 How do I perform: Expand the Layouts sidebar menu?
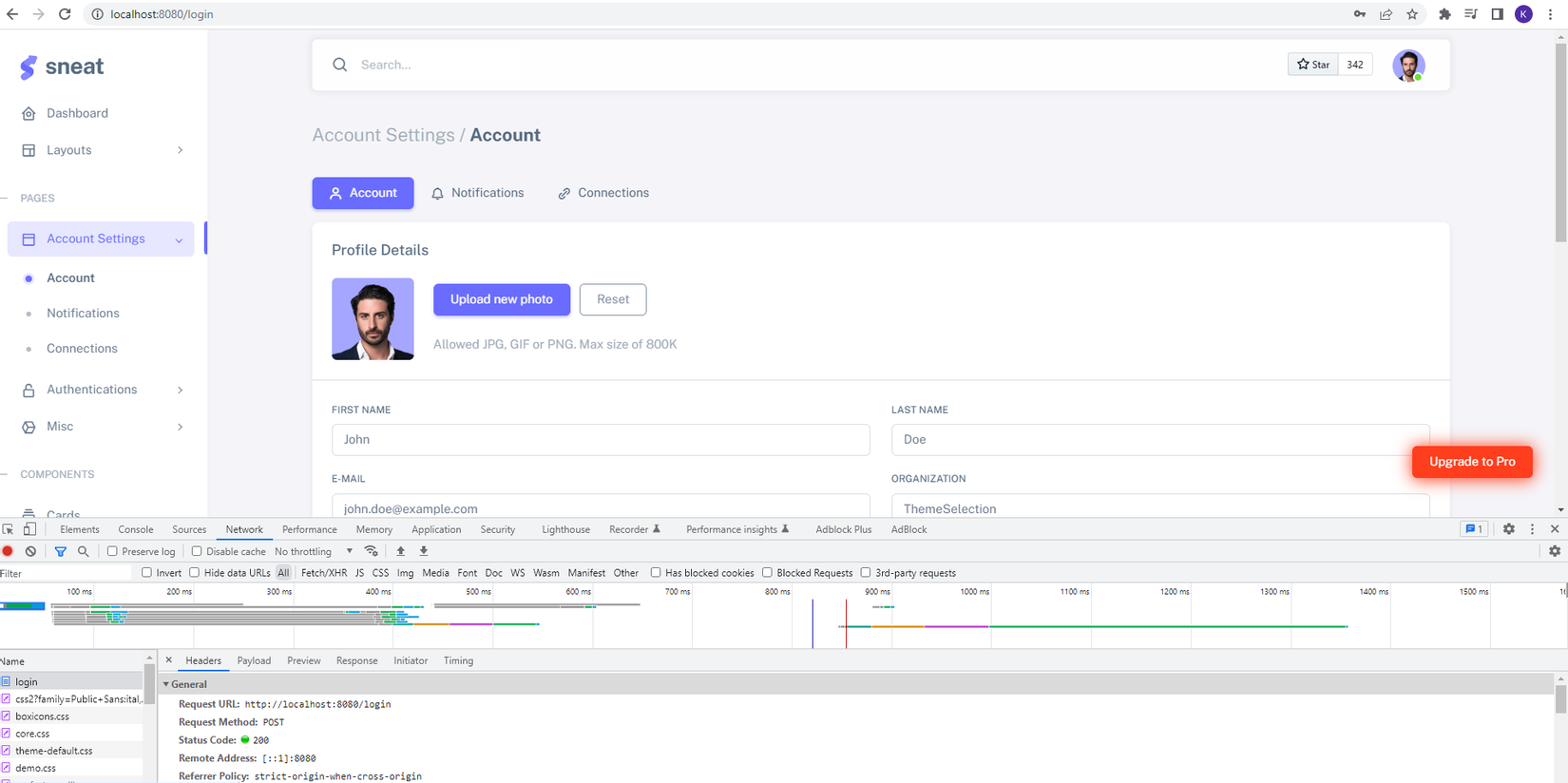(x=103, y=150)
